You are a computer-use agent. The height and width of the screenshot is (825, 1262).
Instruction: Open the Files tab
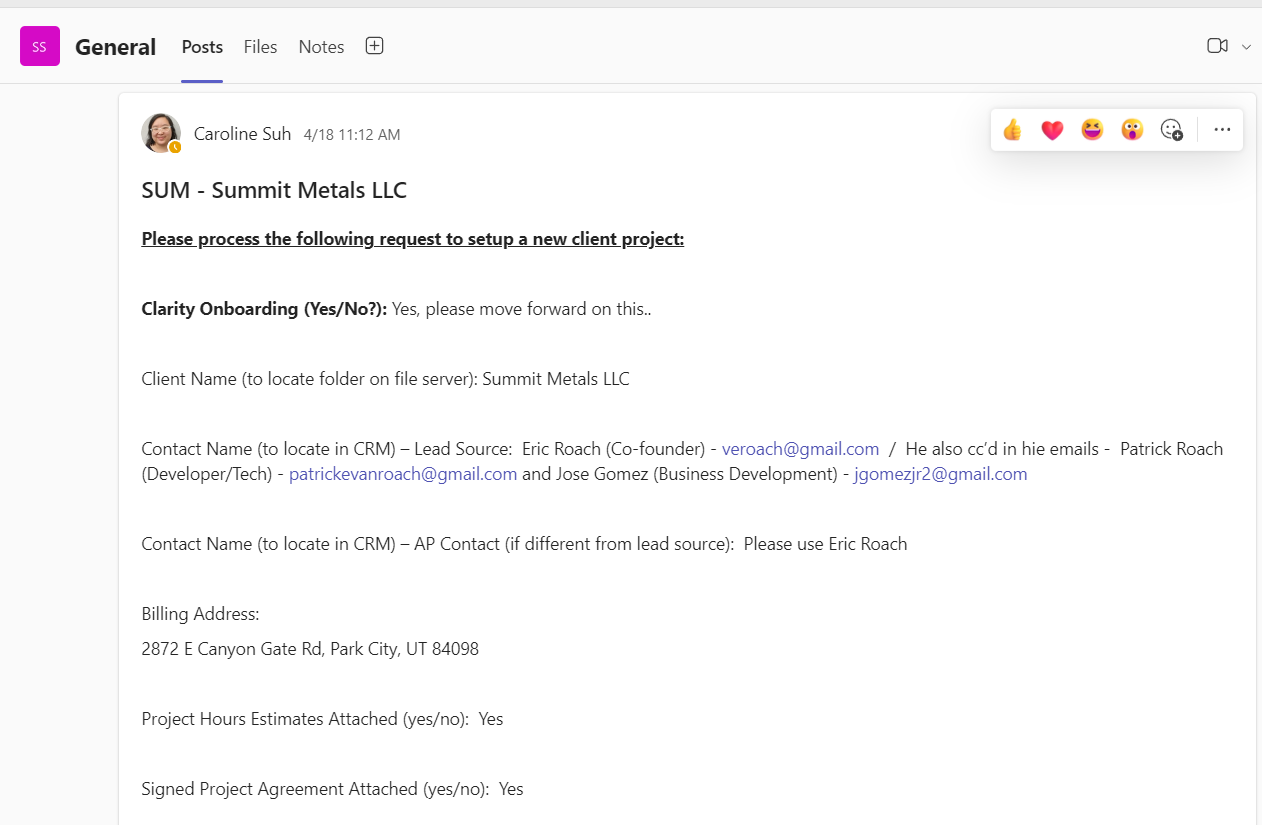click(x=260, y=47)
